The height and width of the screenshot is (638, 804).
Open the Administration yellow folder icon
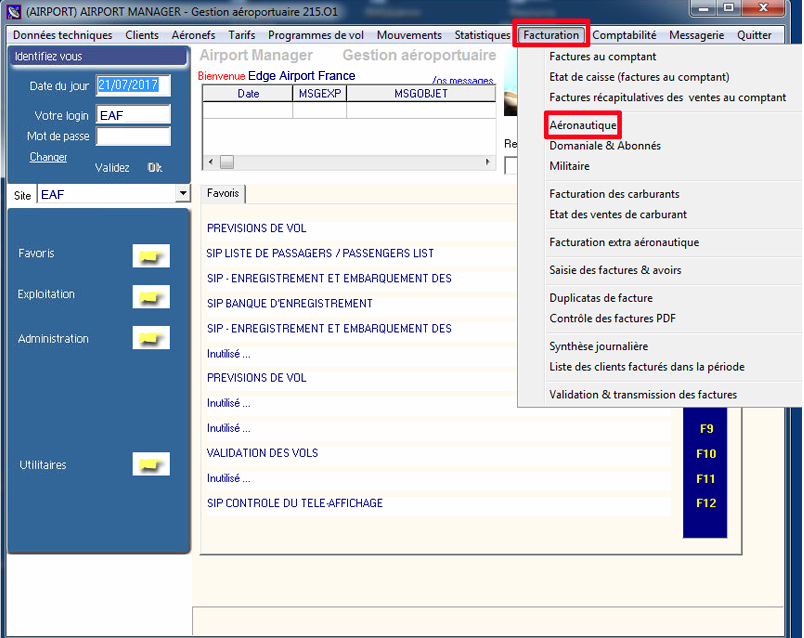(151, 339)
